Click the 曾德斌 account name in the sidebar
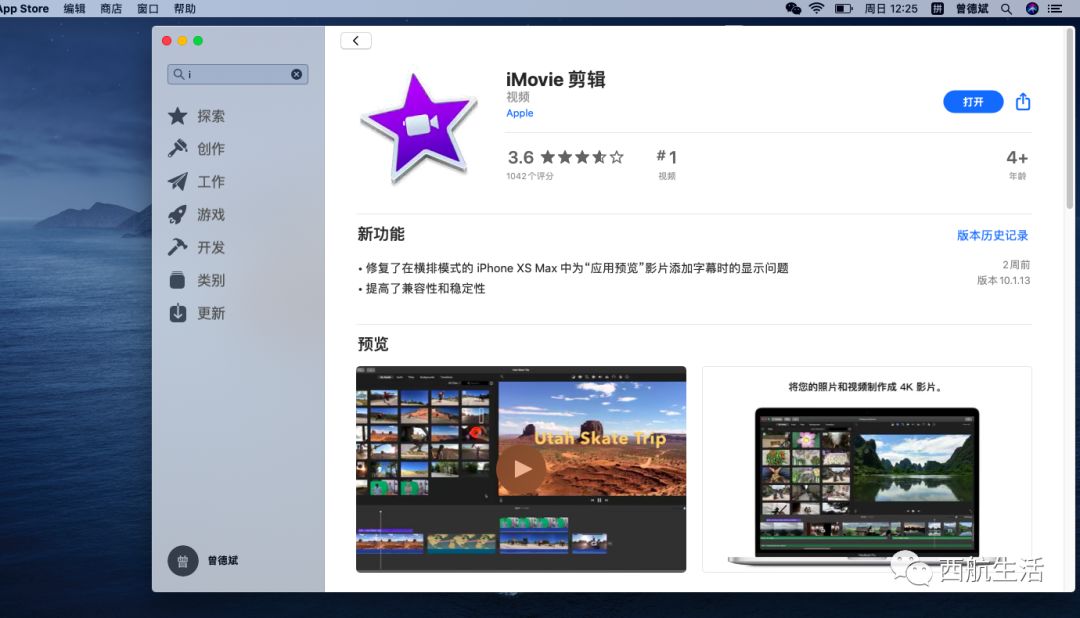1080x618 pixels. 223,561
